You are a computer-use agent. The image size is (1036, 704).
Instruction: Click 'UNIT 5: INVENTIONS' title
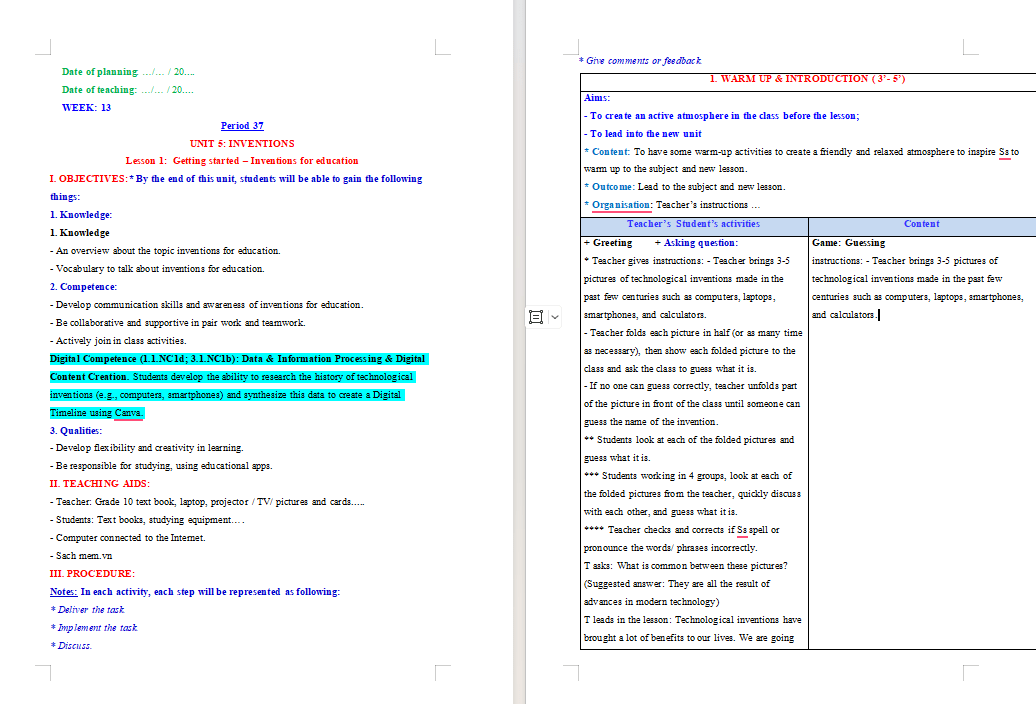point(242,143)
